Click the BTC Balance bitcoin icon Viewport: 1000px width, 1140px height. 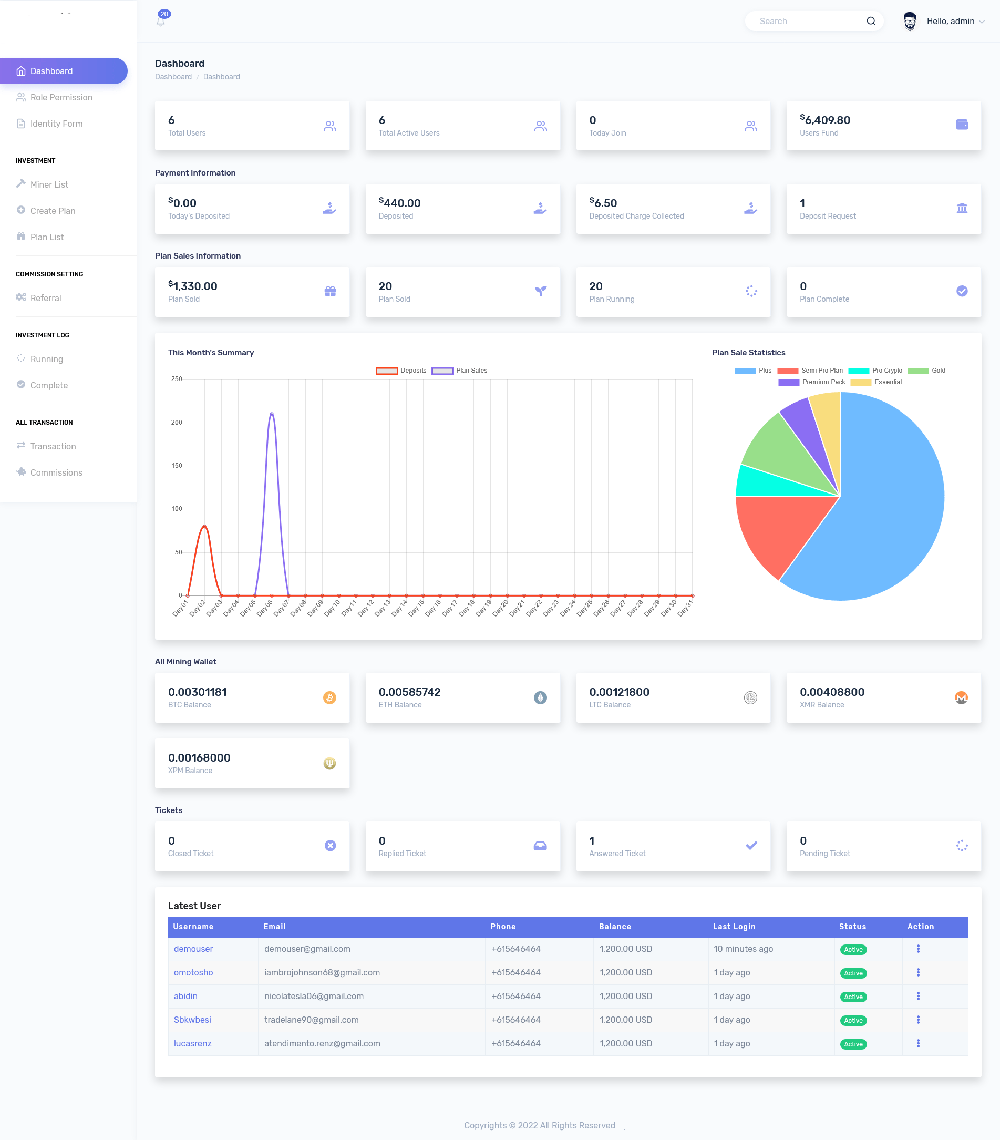[x=330, y=697]
